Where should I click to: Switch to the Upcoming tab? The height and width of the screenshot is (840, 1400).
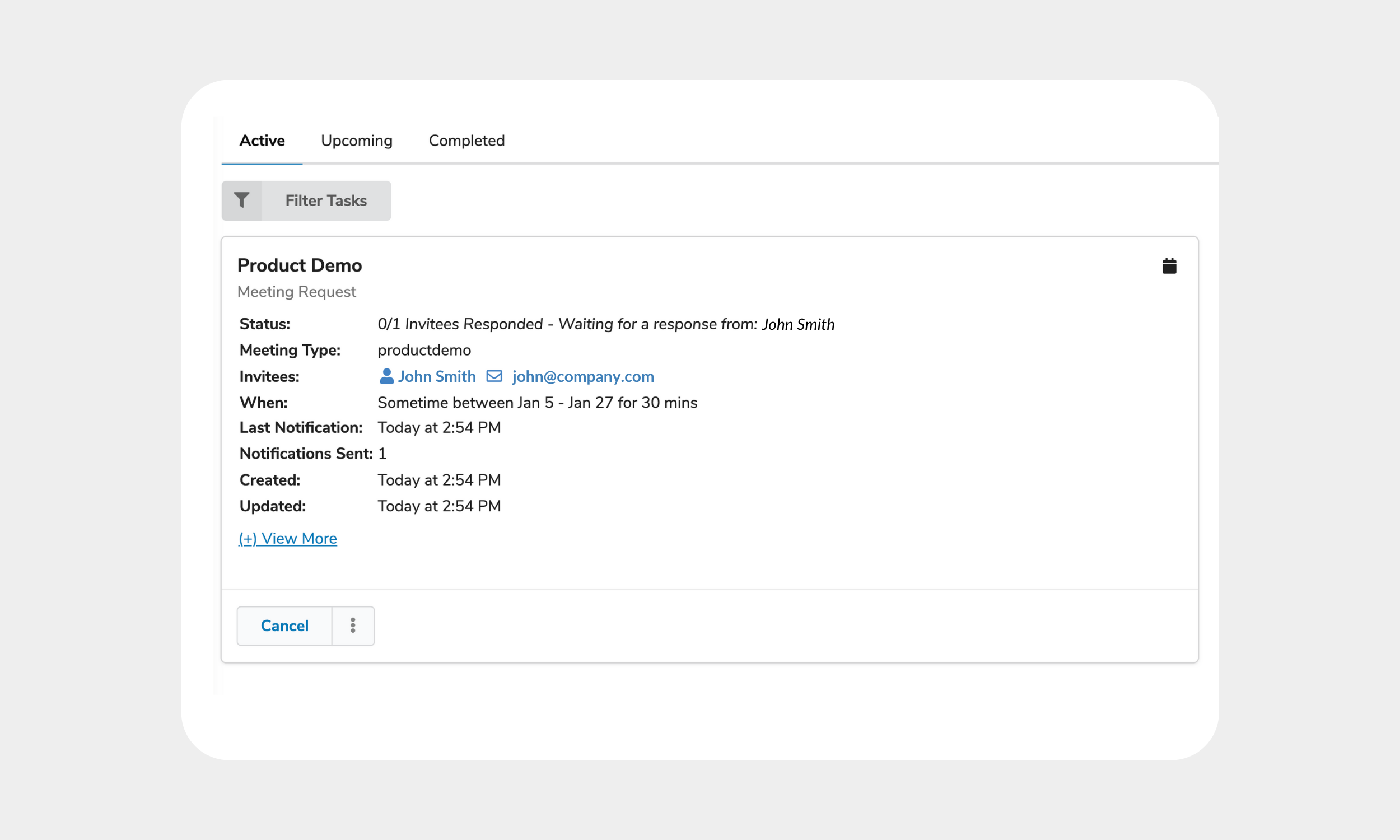(x=357, y=141)
